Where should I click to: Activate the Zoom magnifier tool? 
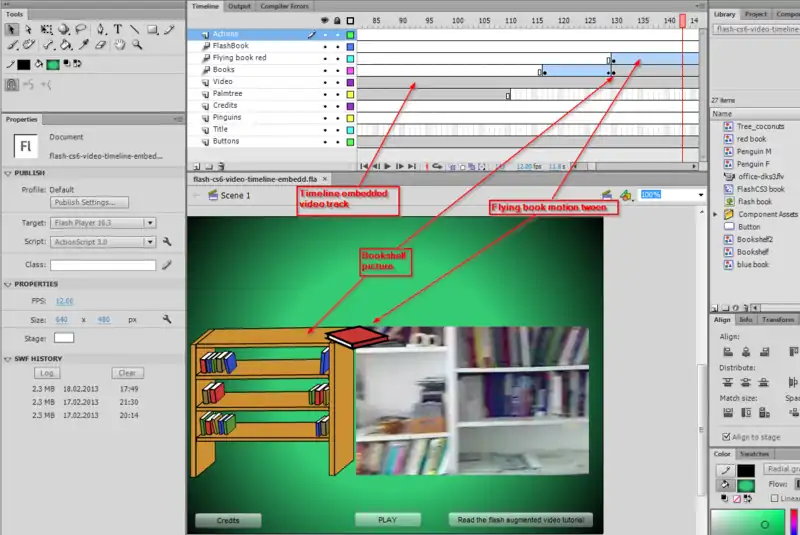(137, 45)
